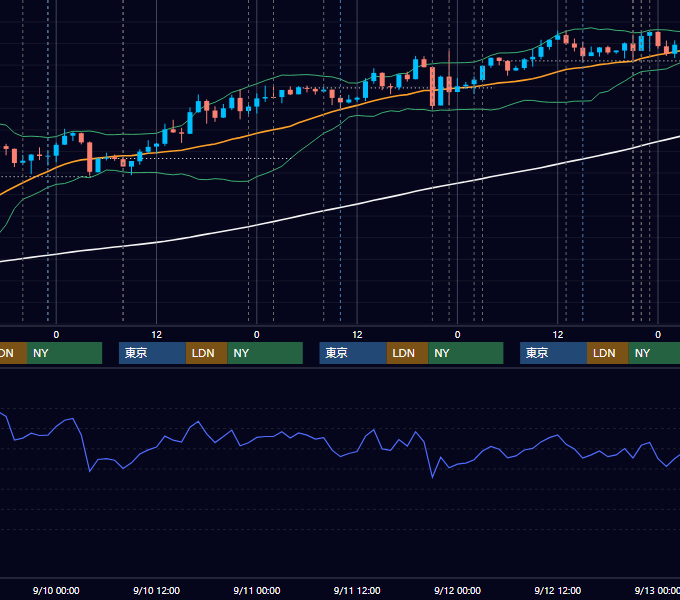Click the hour label 12 above 9/12 12:00
This screenshot has width=680, height=600.
pos(558,335)
